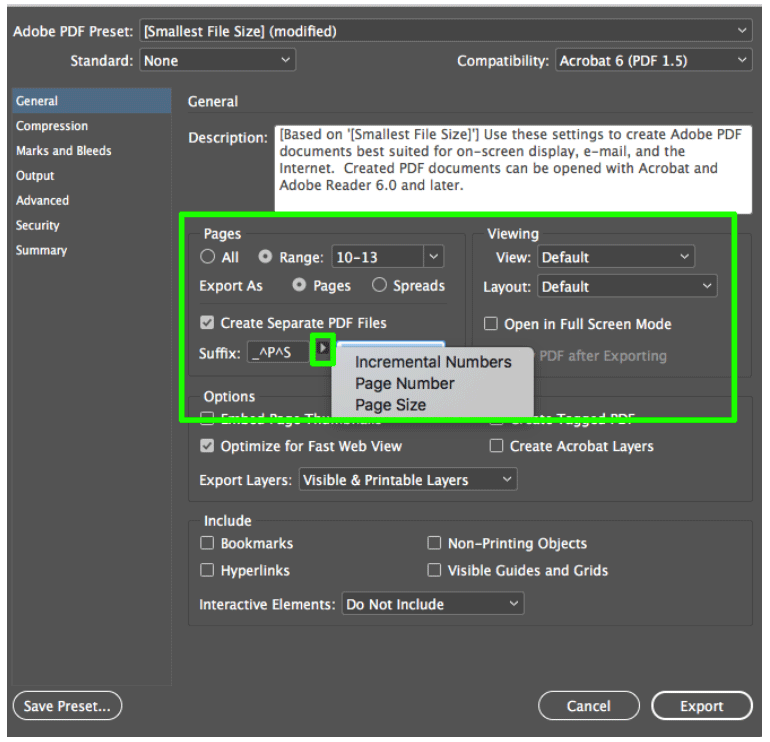Image resolution: width=770 pixels, height=742 pixels.
Task: Switch to the Summary category
Action: pos(92,250)
